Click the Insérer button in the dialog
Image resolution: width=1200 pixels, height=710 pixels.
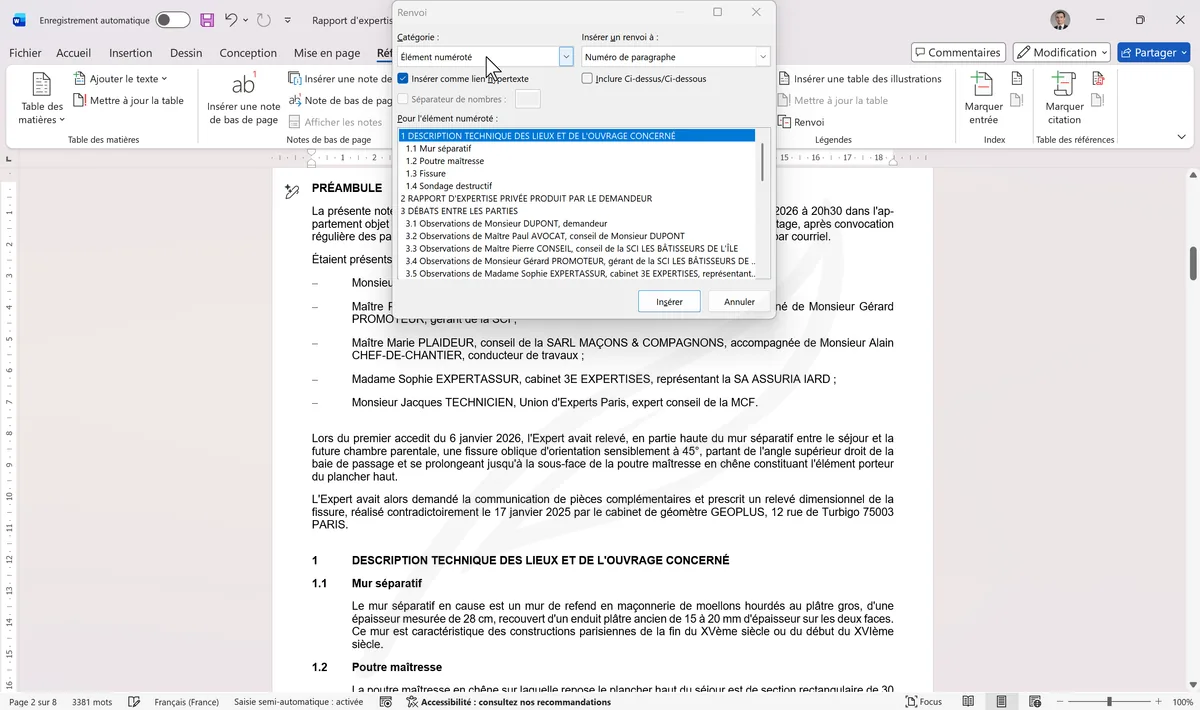coord(669,301)
